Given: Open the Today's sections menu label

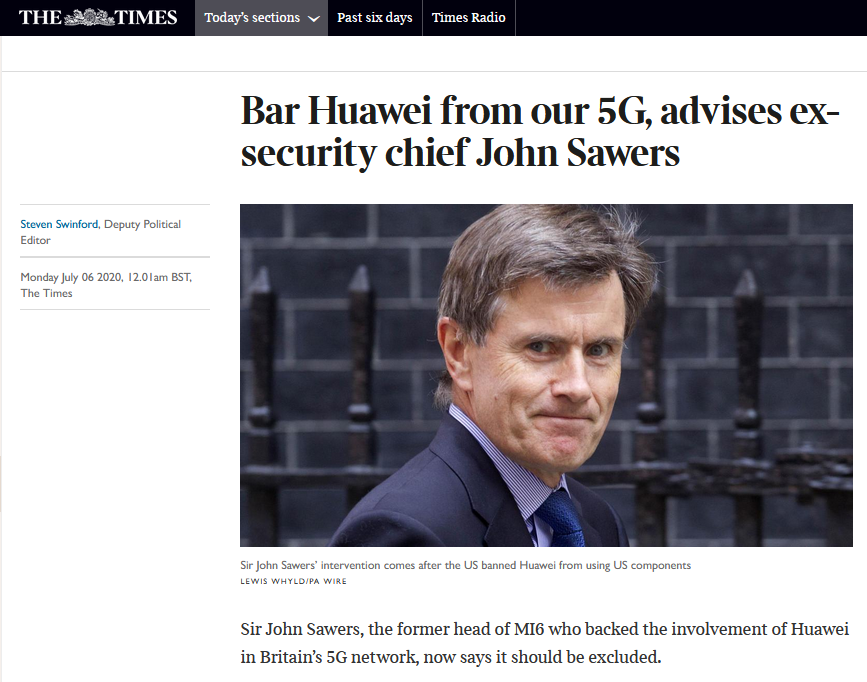Looking at the screenshot, I should (252, 18).
